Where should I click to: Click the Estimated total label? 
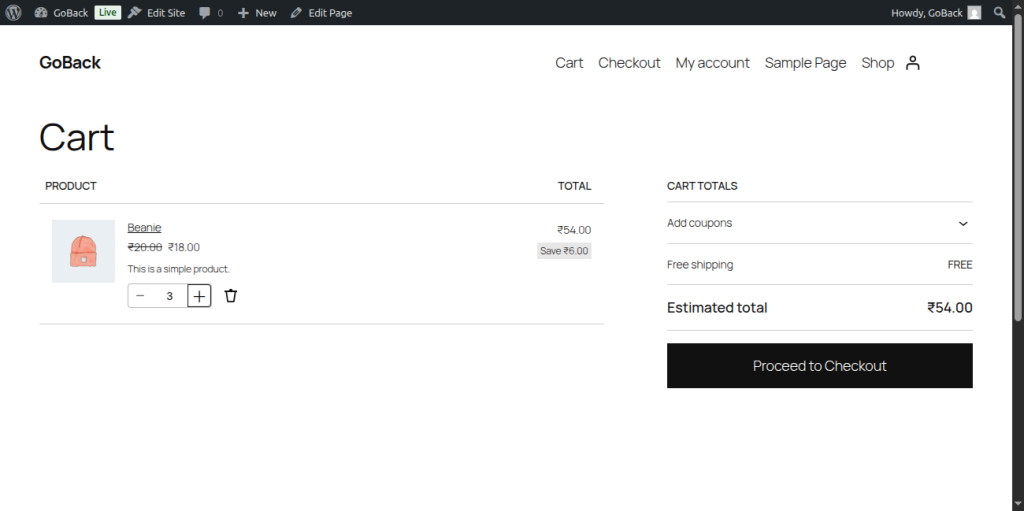(x=717, y=308)
